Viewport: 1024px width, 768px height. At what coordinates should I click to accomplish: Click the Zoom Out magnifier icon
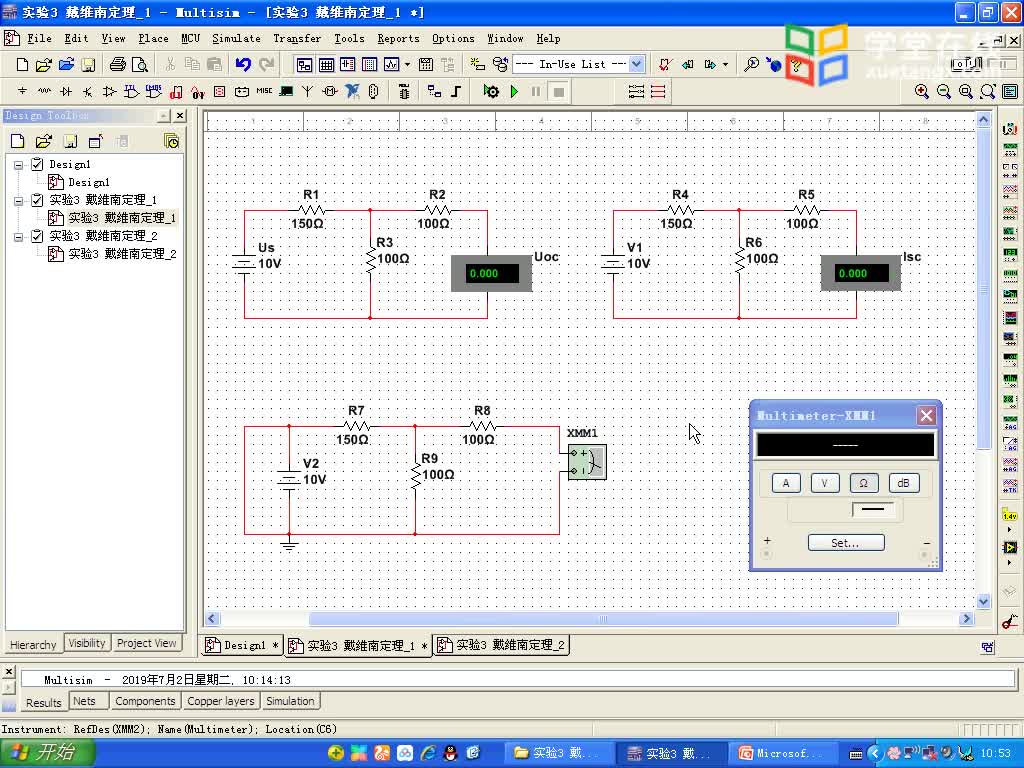(944, 92)
